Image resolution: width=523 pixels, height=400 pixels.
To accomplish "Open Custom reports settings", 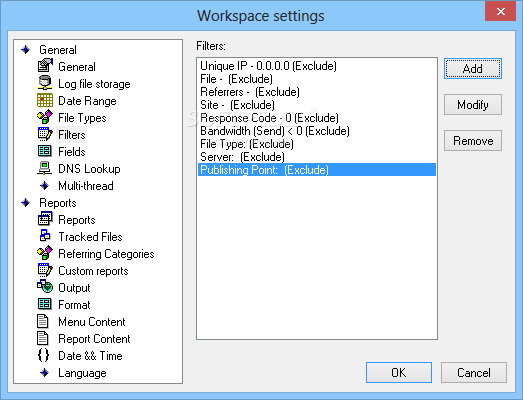I will (93, 271).
